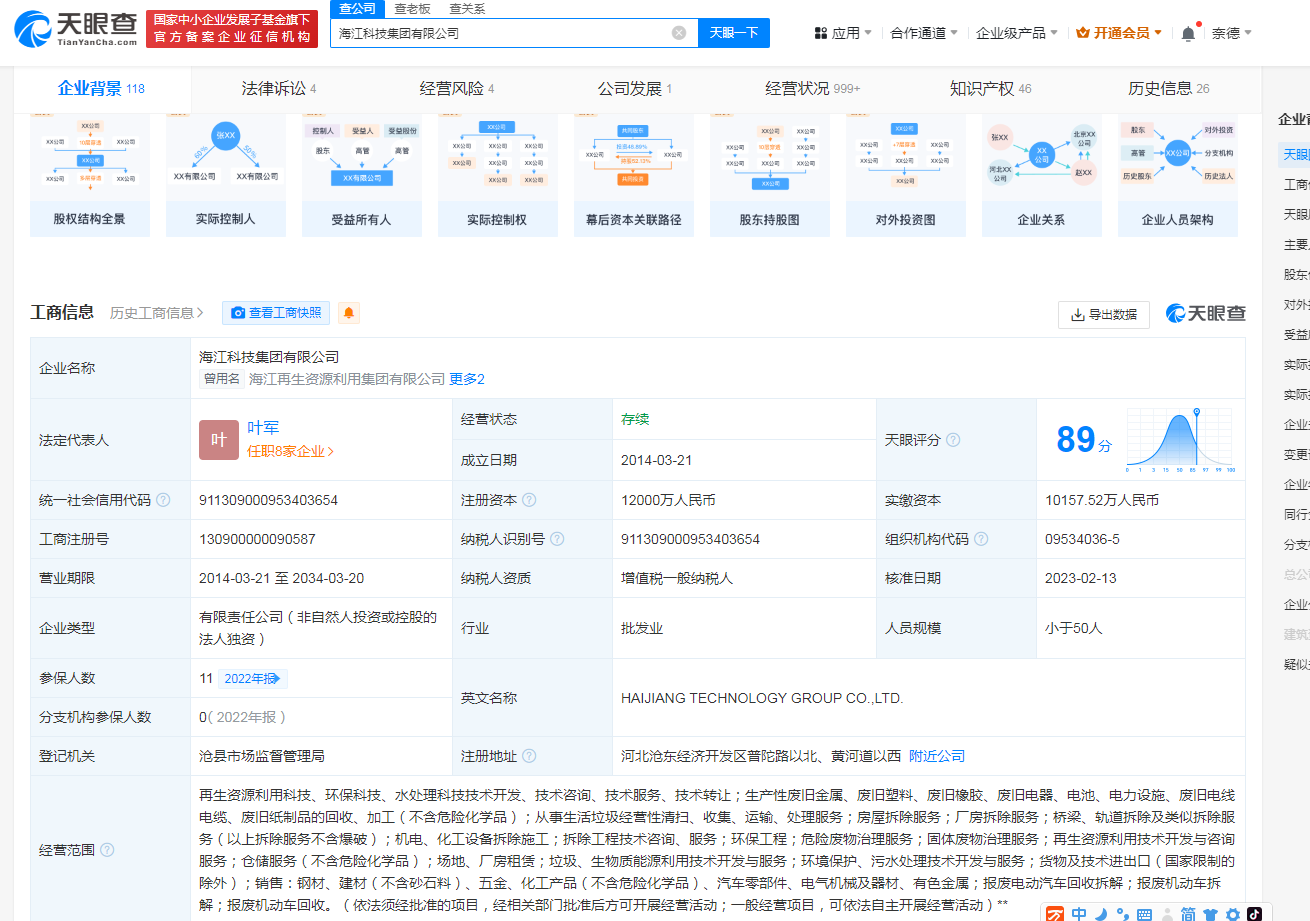
Task: Open 历史工商信息 history link
Action: click(157, 313)
